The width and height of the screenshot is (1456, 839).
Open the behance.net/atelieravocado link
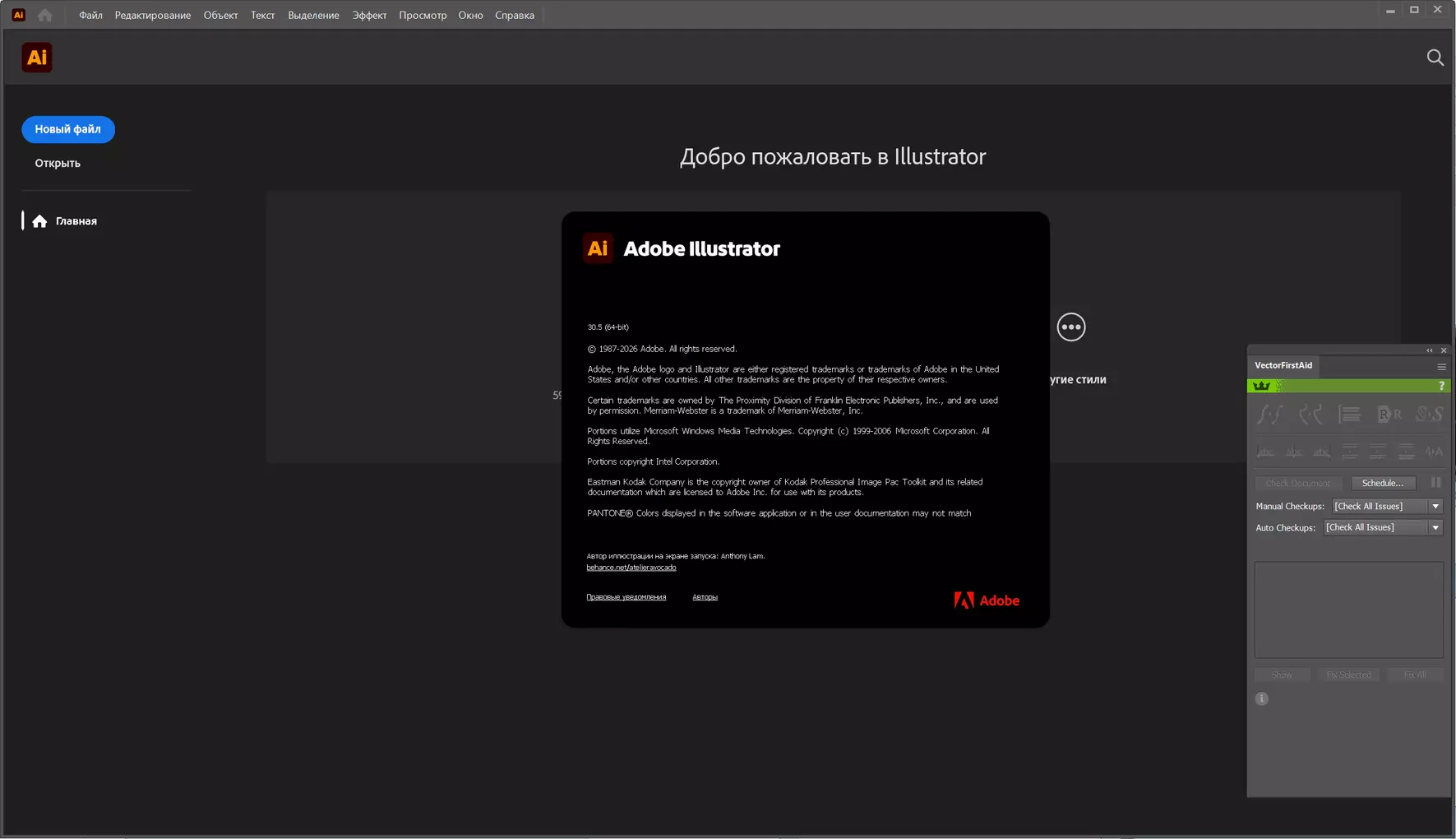(631, 568)
